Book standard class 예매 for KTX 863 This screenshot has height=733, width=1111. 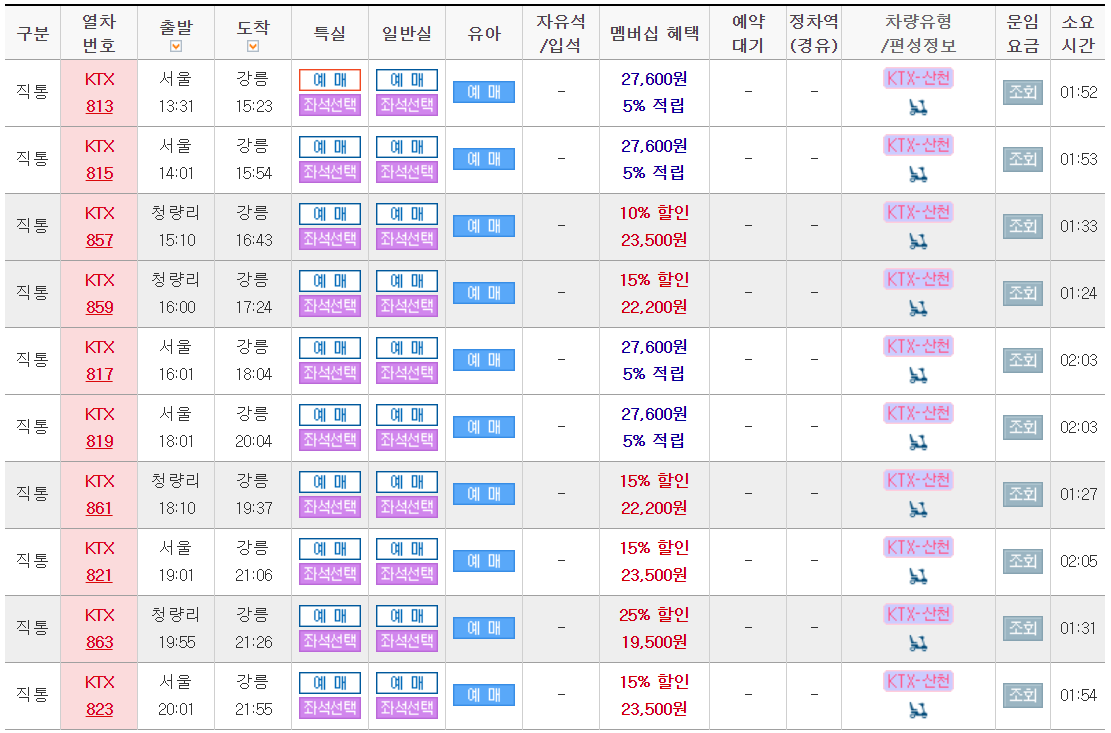(x=407, y=616)
